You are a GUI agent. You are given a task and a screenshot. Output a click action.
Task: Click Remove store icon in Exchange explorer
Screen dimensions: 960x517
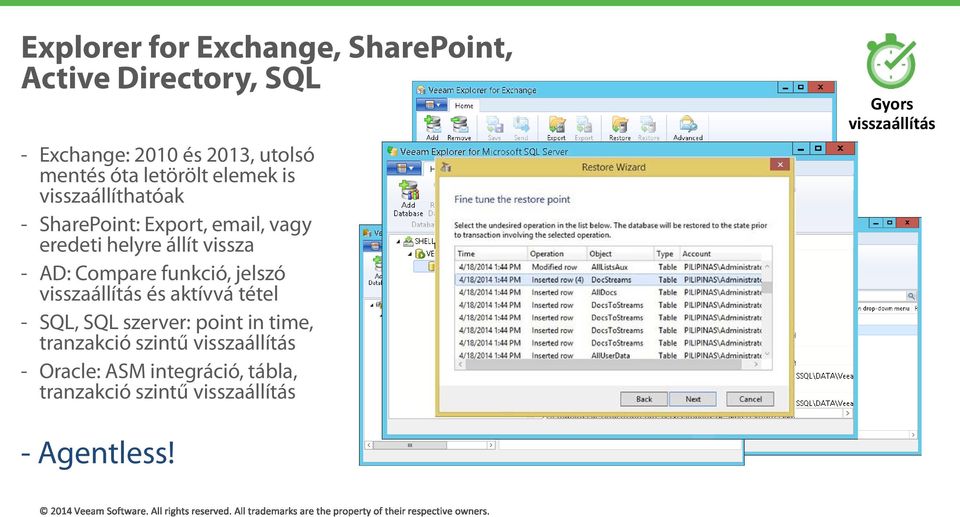point(459,124)
